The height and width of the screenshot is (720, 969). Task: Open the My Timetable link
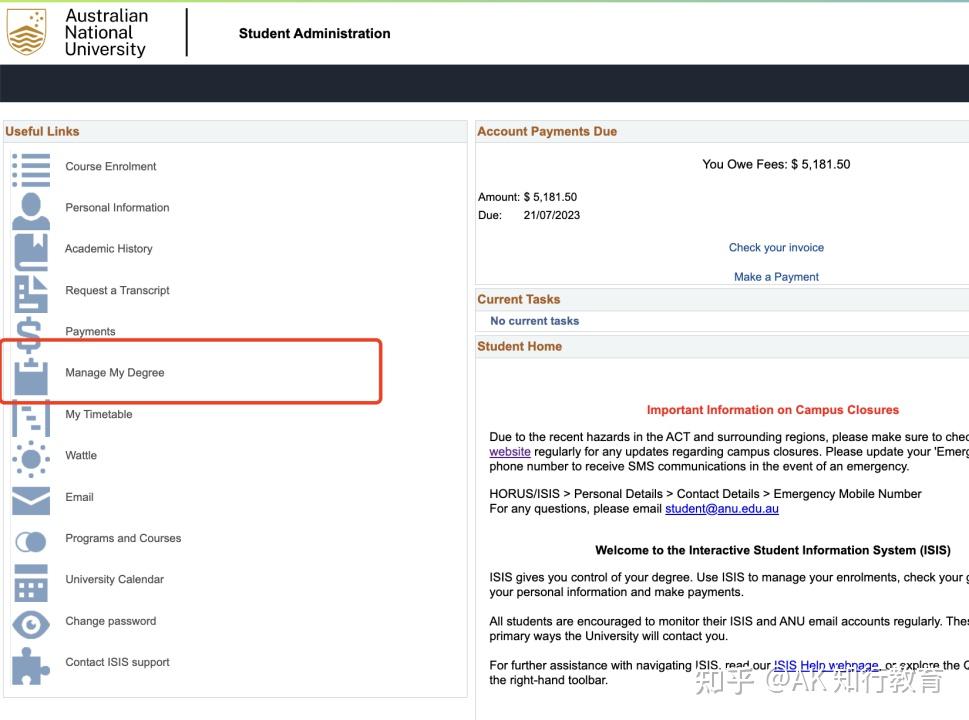coord(99,414)
